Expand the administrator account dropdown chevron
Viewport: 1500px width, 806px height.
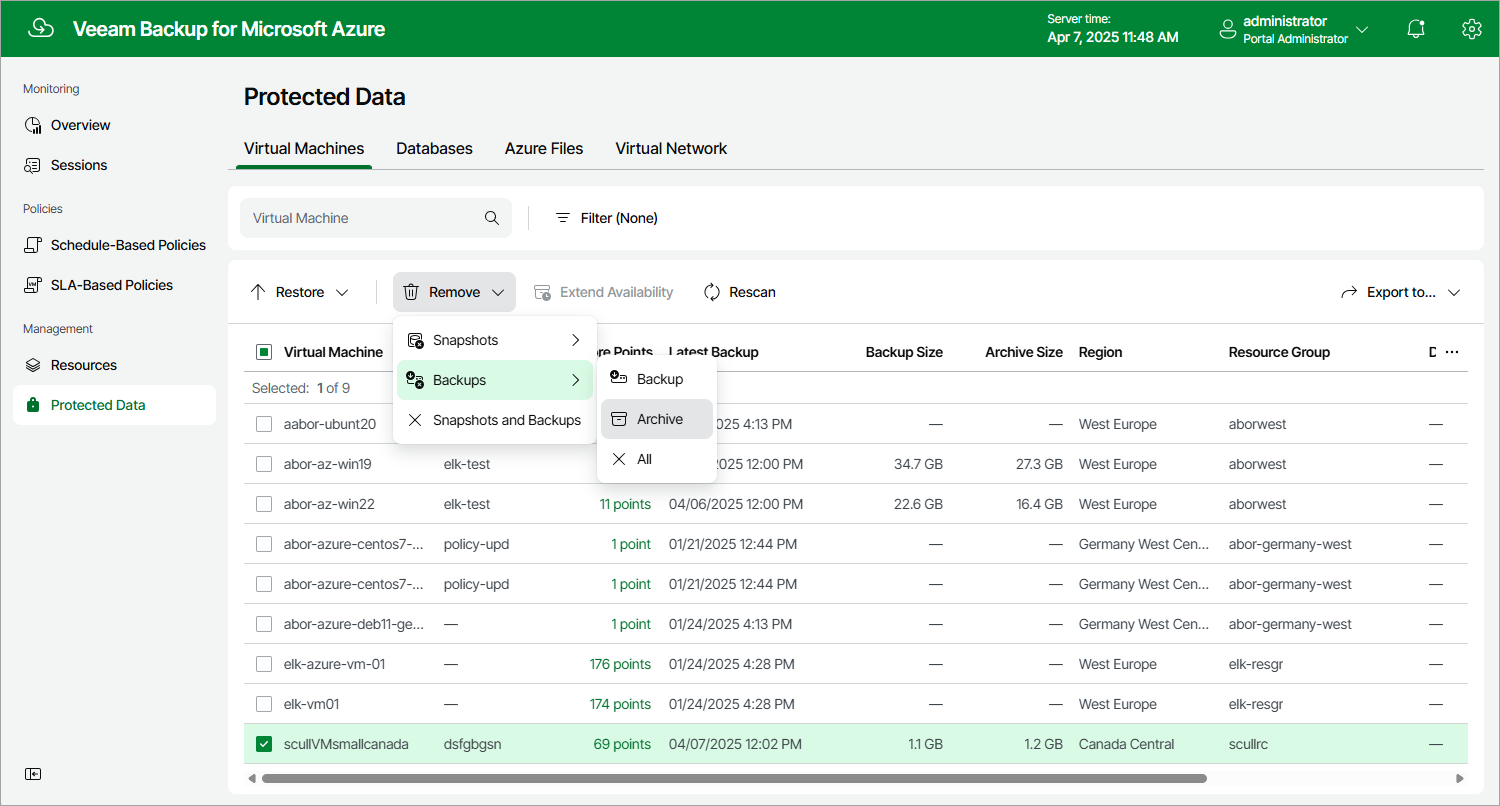coord(1362,30)
